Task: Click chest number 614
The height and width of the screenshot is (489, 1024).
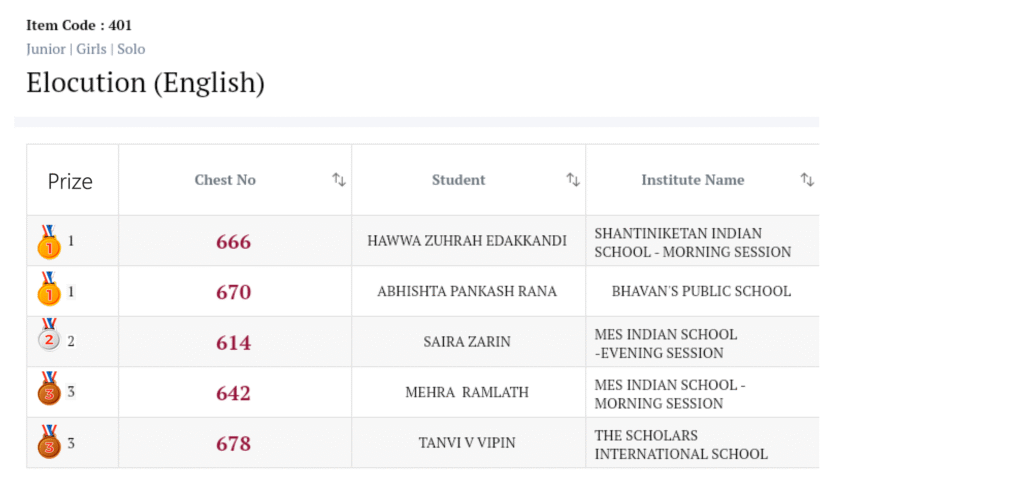Action: pyautogui.click(x=233, y=342)
